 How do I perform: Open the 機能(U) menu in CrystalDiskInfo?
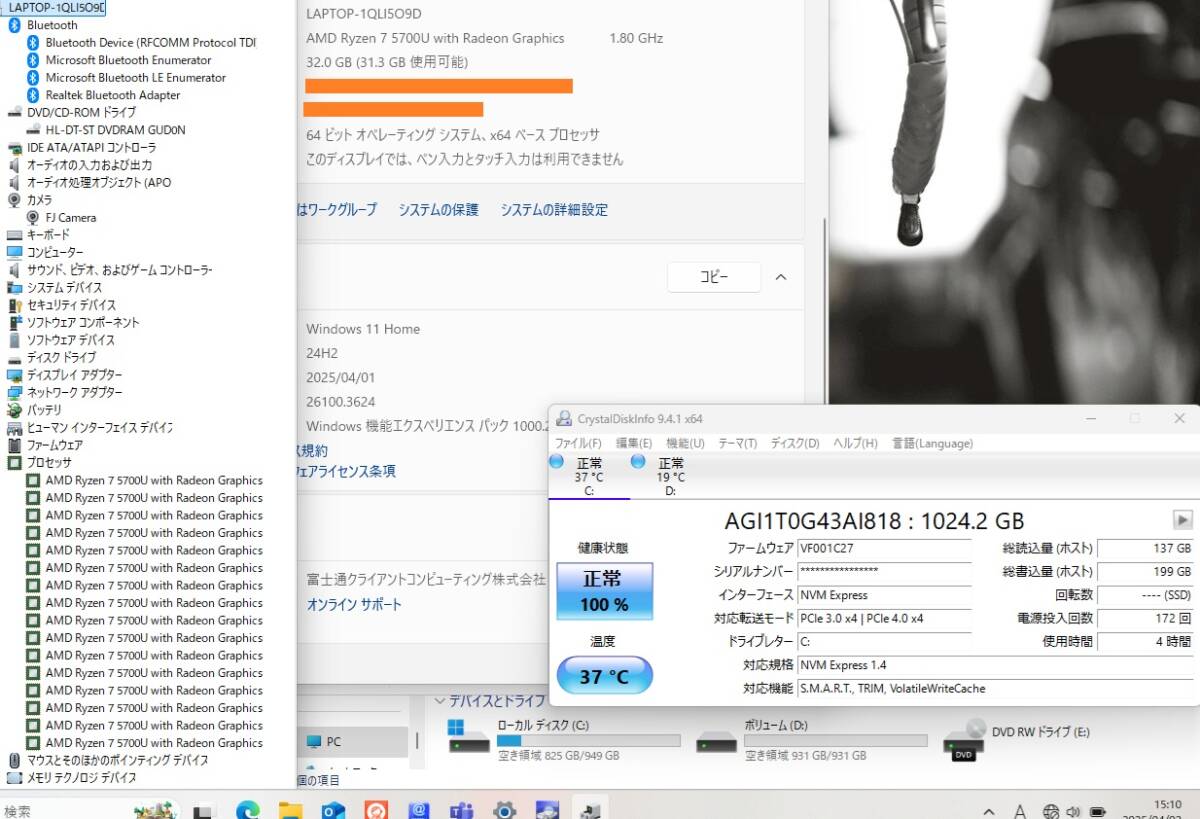pyautogui.click(x=686, y=443)
